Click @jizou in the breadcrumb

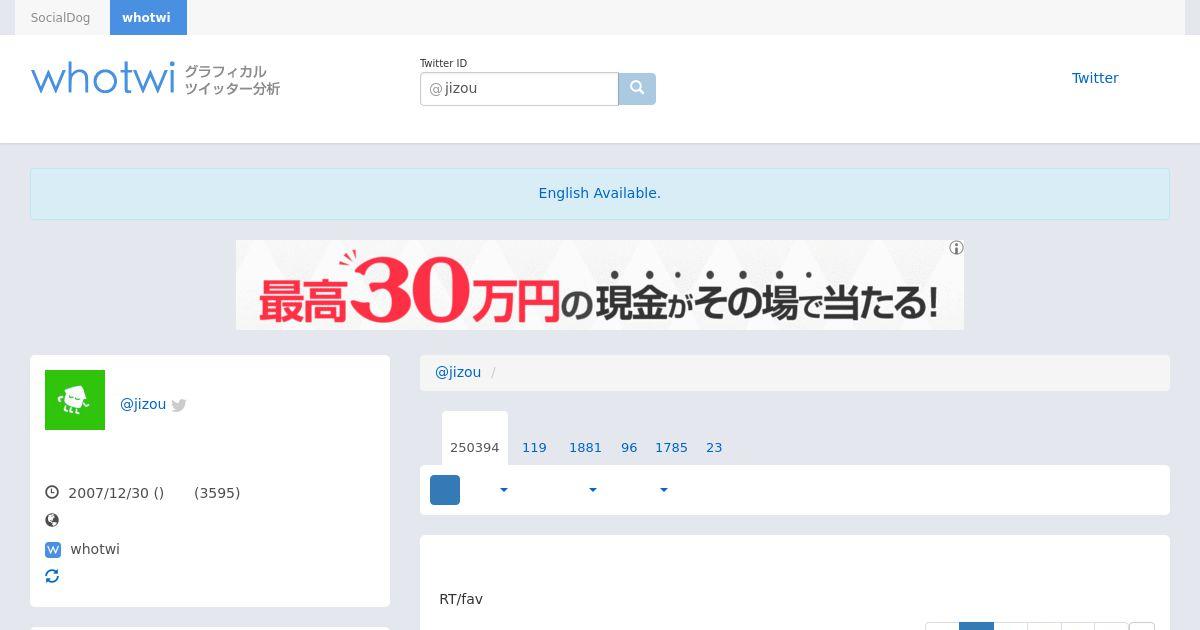click(x=458, y=372)
